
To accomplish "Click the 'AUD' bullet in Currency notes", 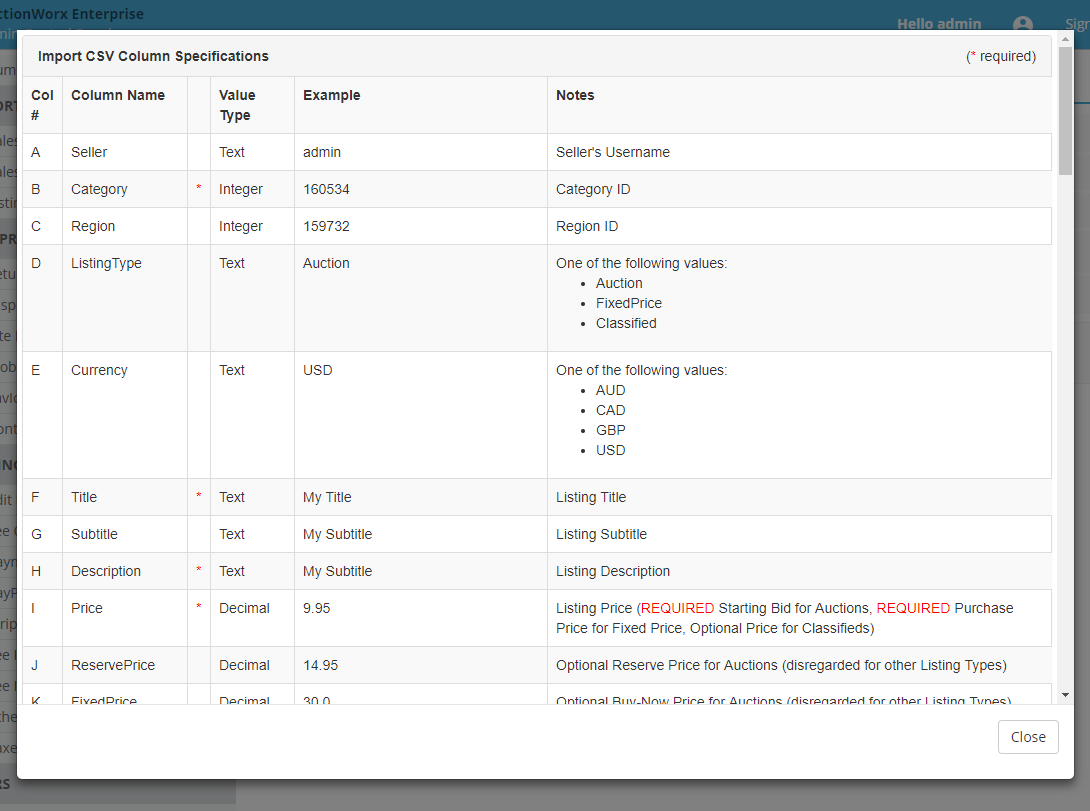I will click(x=610, y=390).
